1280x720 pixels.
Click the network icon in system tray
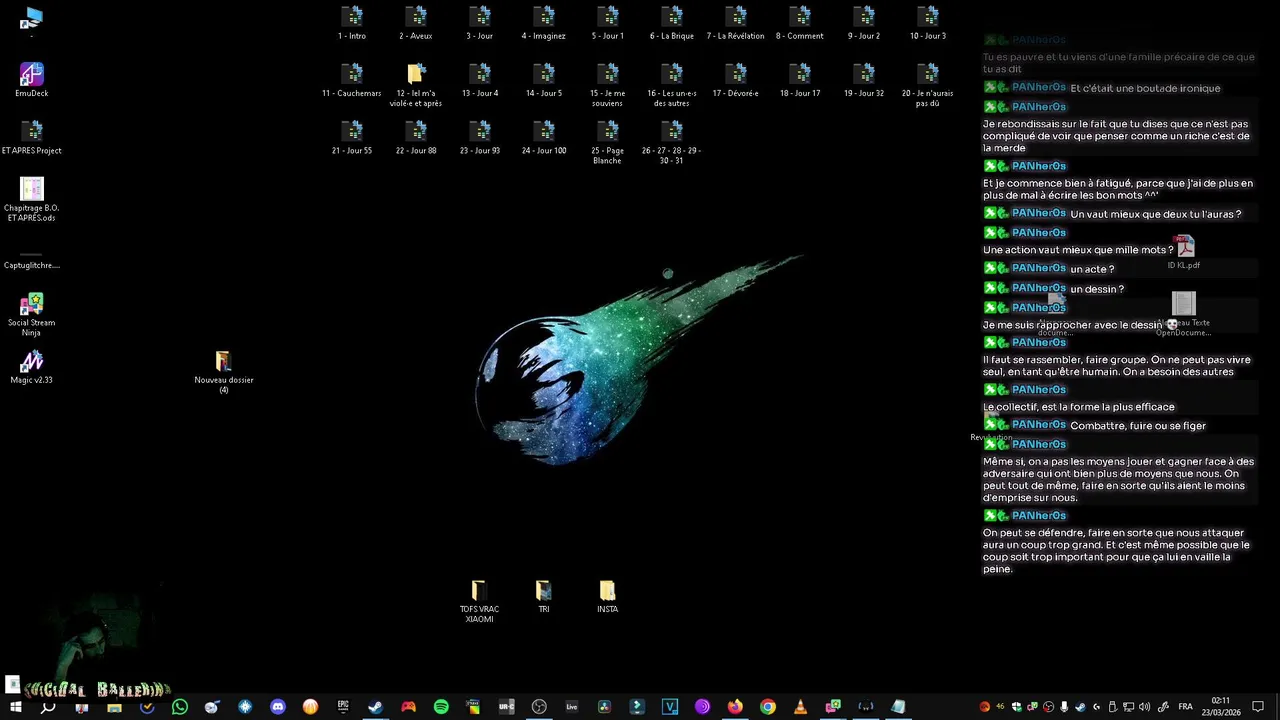click(1128, 707)
